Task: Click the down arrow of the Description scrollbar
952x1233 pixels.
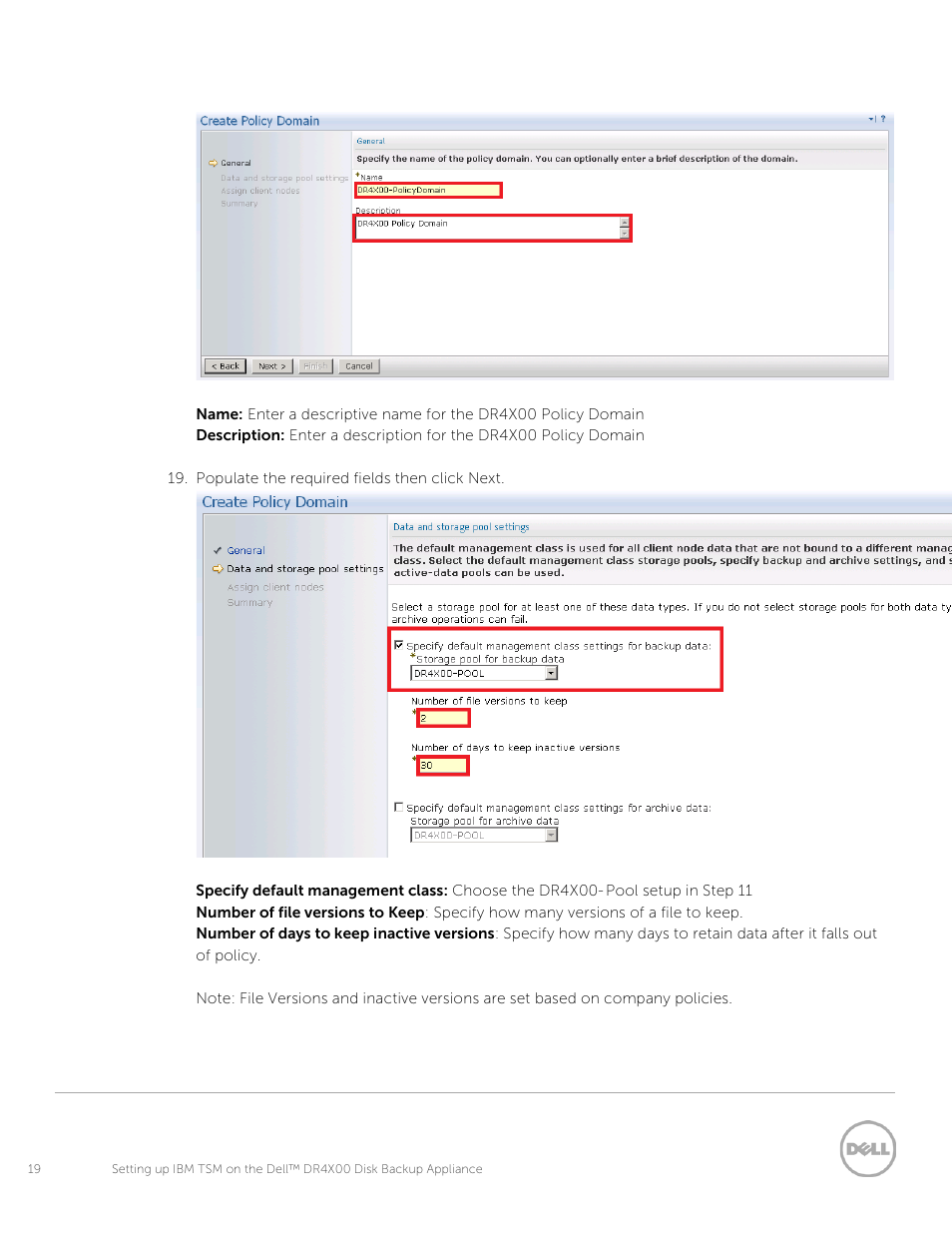Action: pos(625,234)
